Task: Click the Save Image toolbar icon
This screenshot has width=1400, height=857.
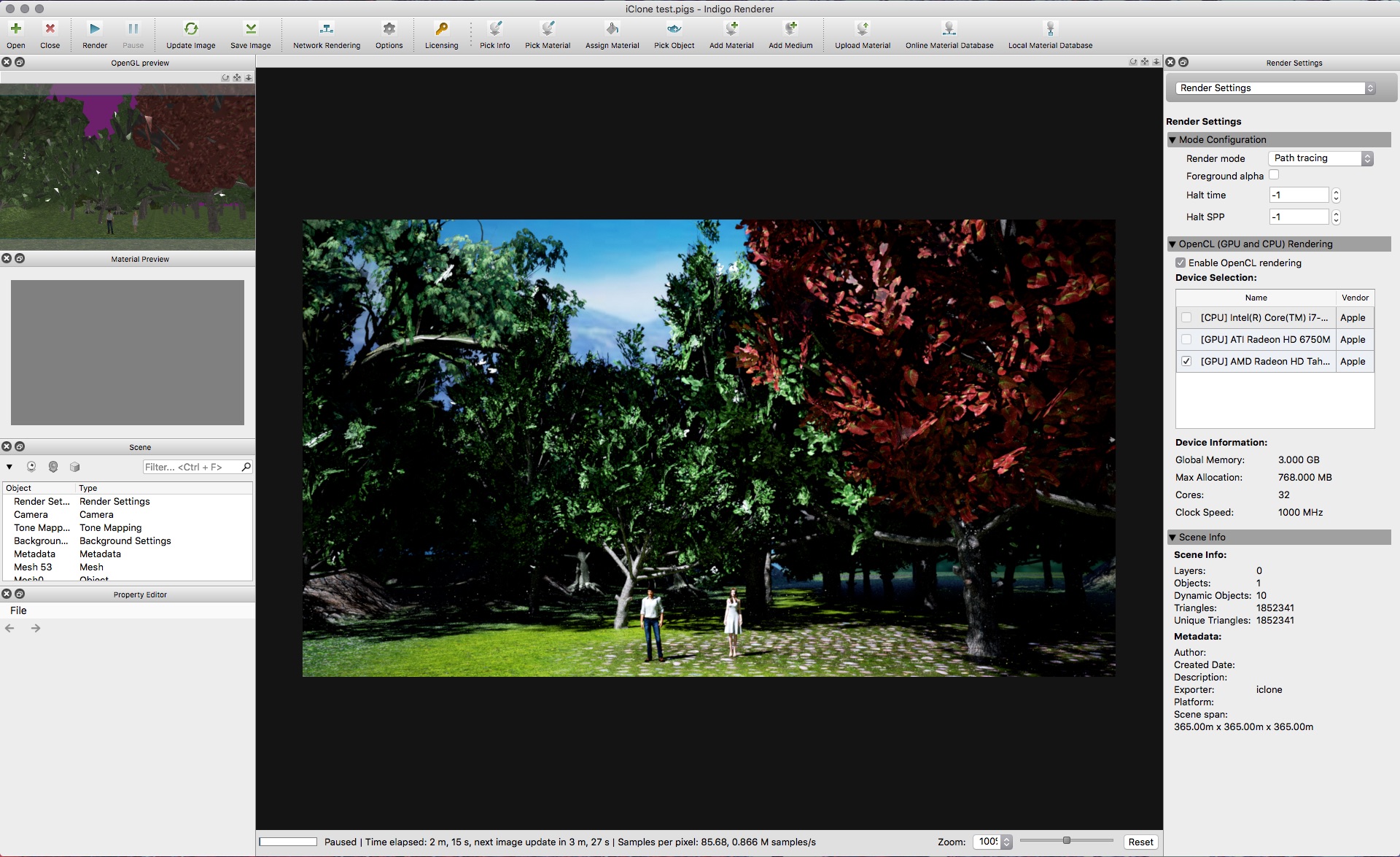Action: click(x=250, y=29)
